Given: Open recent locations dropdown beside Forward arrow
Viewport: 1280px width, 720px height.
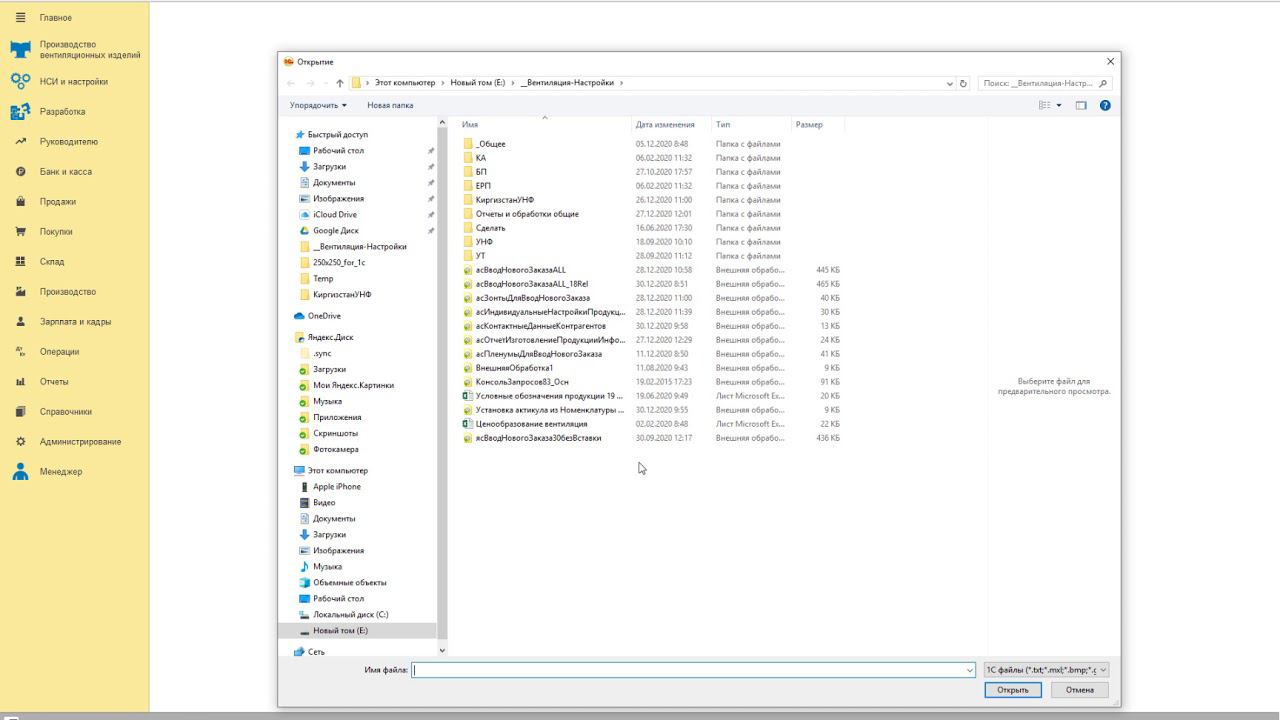Looking at the screenshot, I should coord(324,83).
